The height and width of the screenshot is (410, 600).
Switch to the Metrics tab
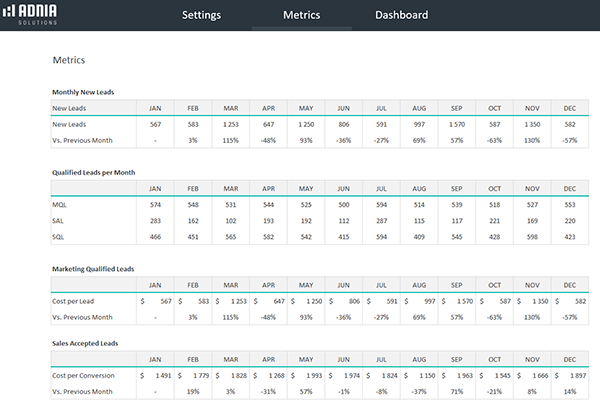coord(301,15)
